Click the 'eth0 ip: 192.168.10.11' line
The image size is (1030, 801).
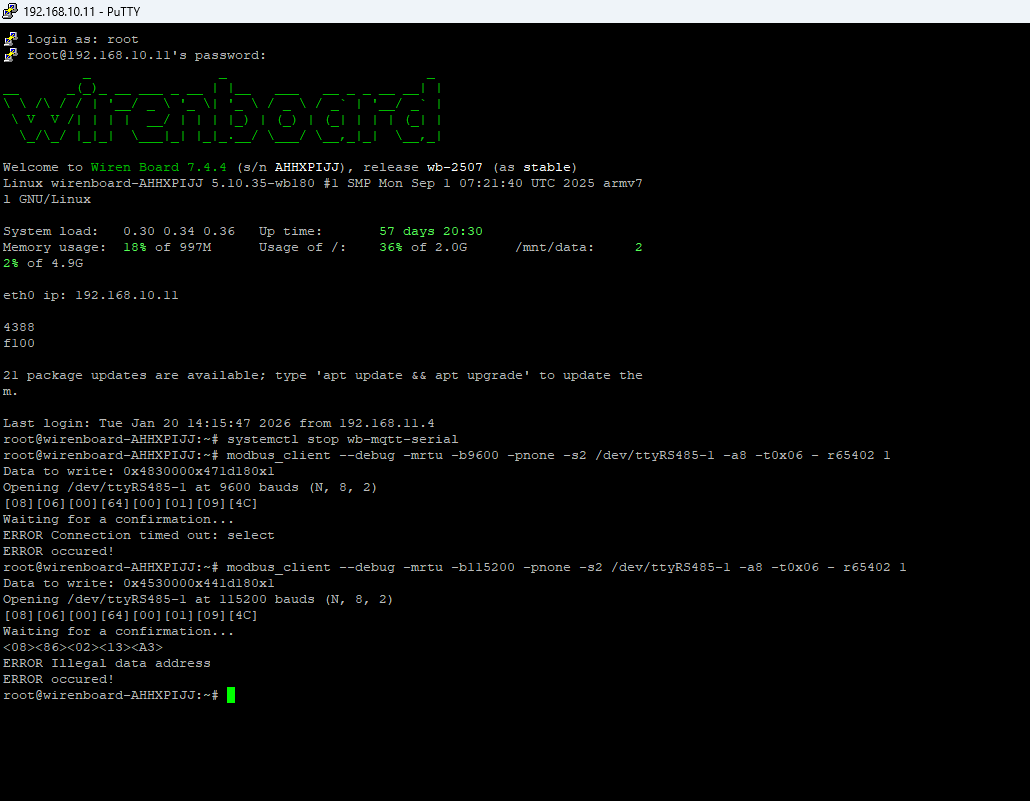[x=91, y=295]
